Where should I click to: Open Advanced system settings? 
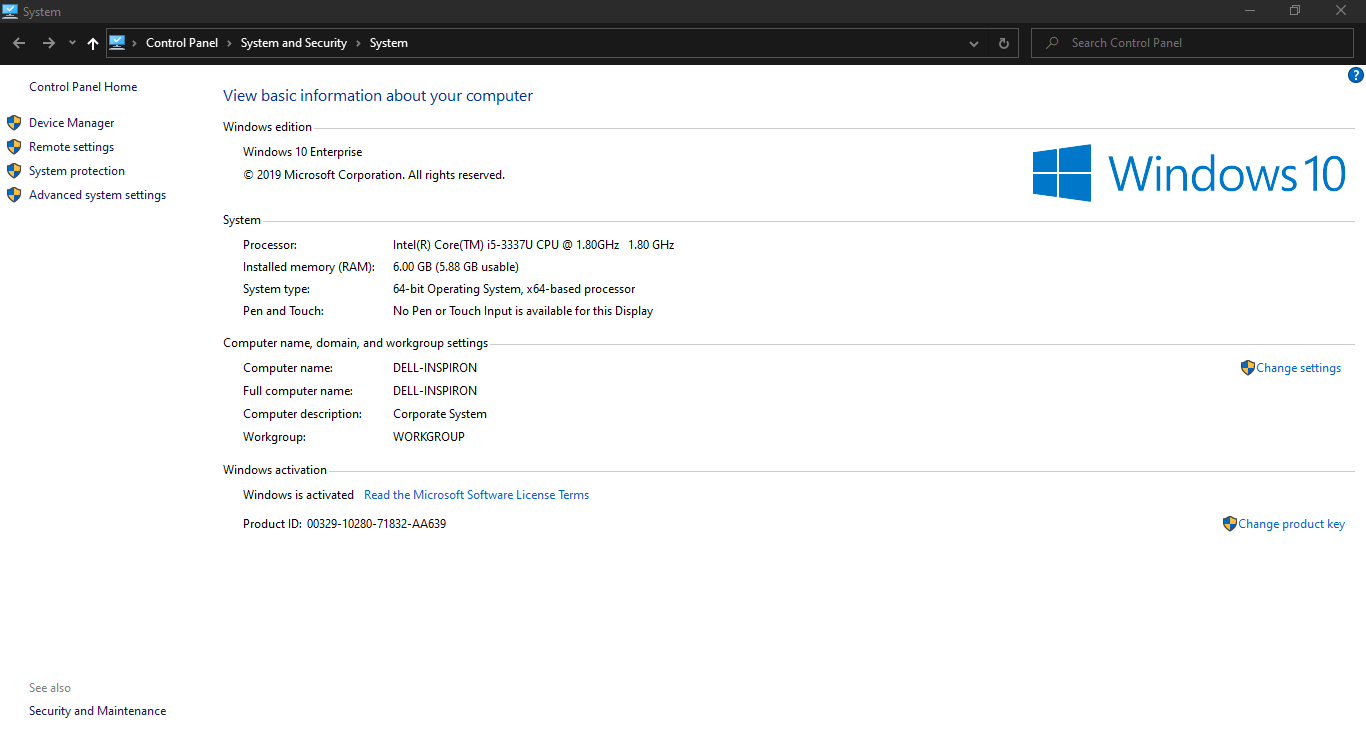point(98,195)
